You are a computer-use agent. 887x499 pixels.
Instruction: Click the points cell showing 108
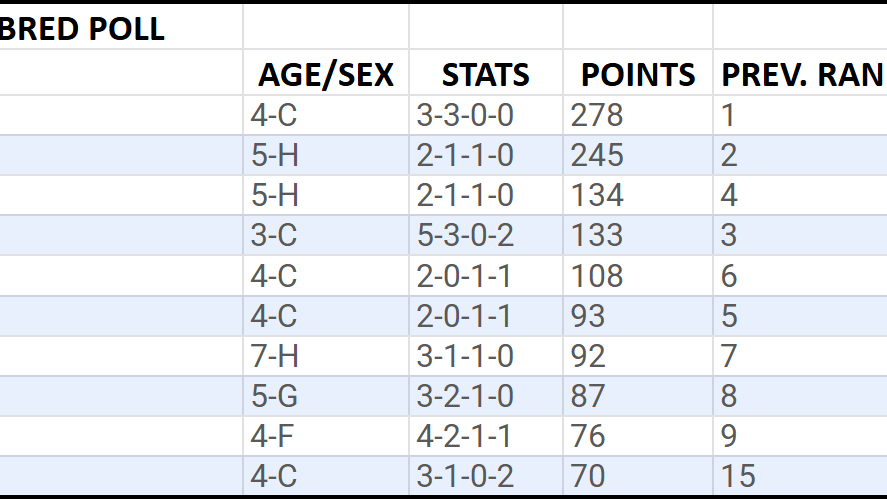pyautogui.click(x=638, y=276)
